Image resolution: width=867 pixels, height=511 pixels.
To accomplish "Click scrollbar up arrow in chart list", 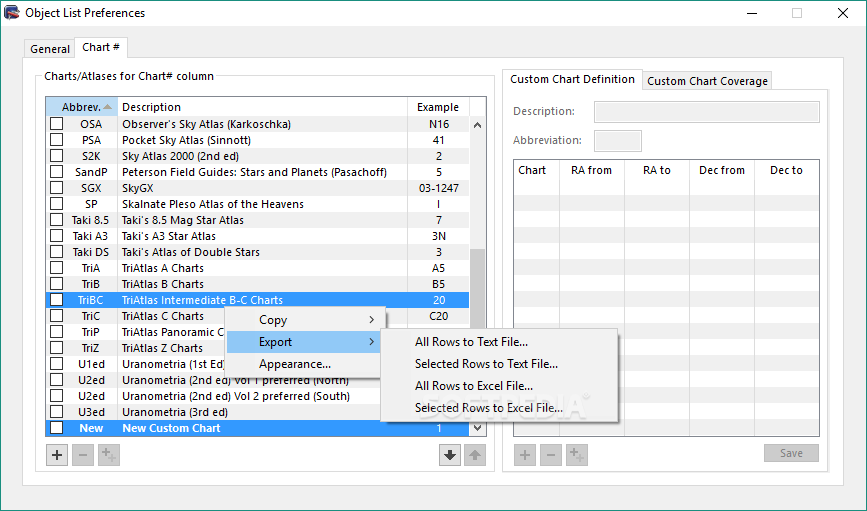I will coord(477,125).
